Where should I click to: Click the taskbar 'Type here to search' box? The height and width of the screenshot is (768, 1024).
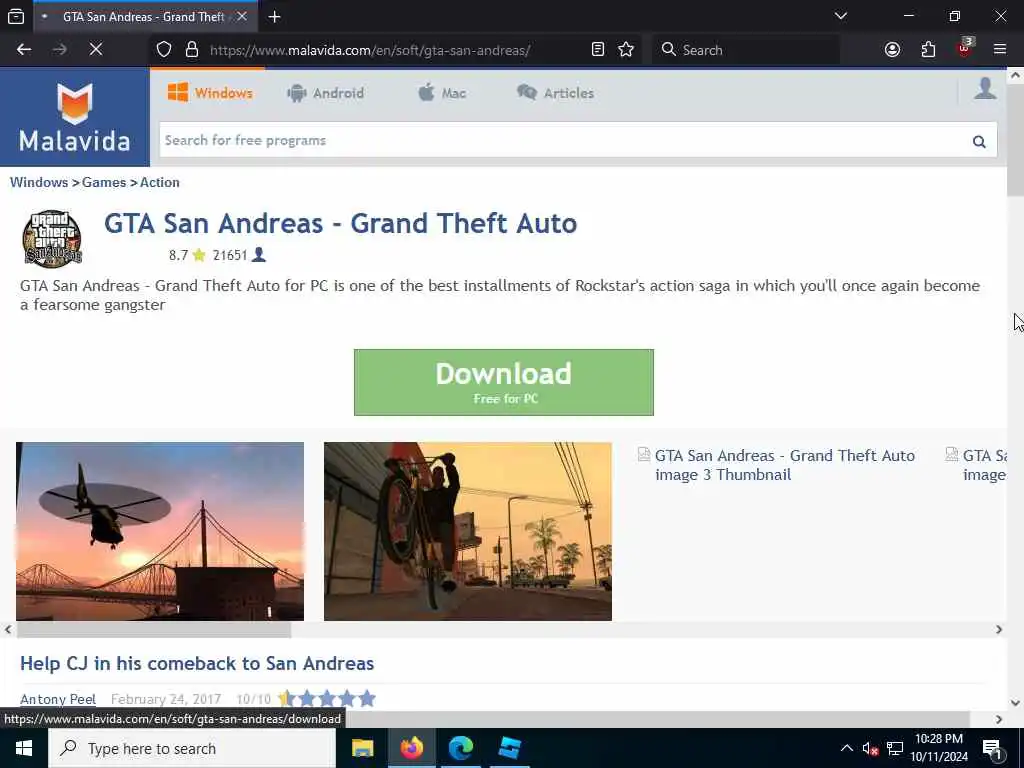pyautogui.click(x=192, y=748)
